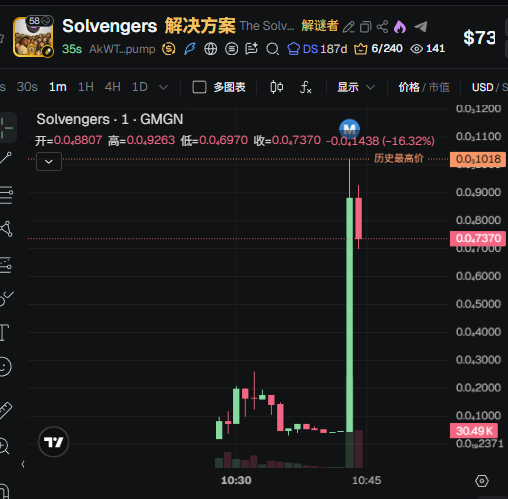Collapse the legend with chevron button
This screenshot has height=499, width=508.
click(49, 162)
